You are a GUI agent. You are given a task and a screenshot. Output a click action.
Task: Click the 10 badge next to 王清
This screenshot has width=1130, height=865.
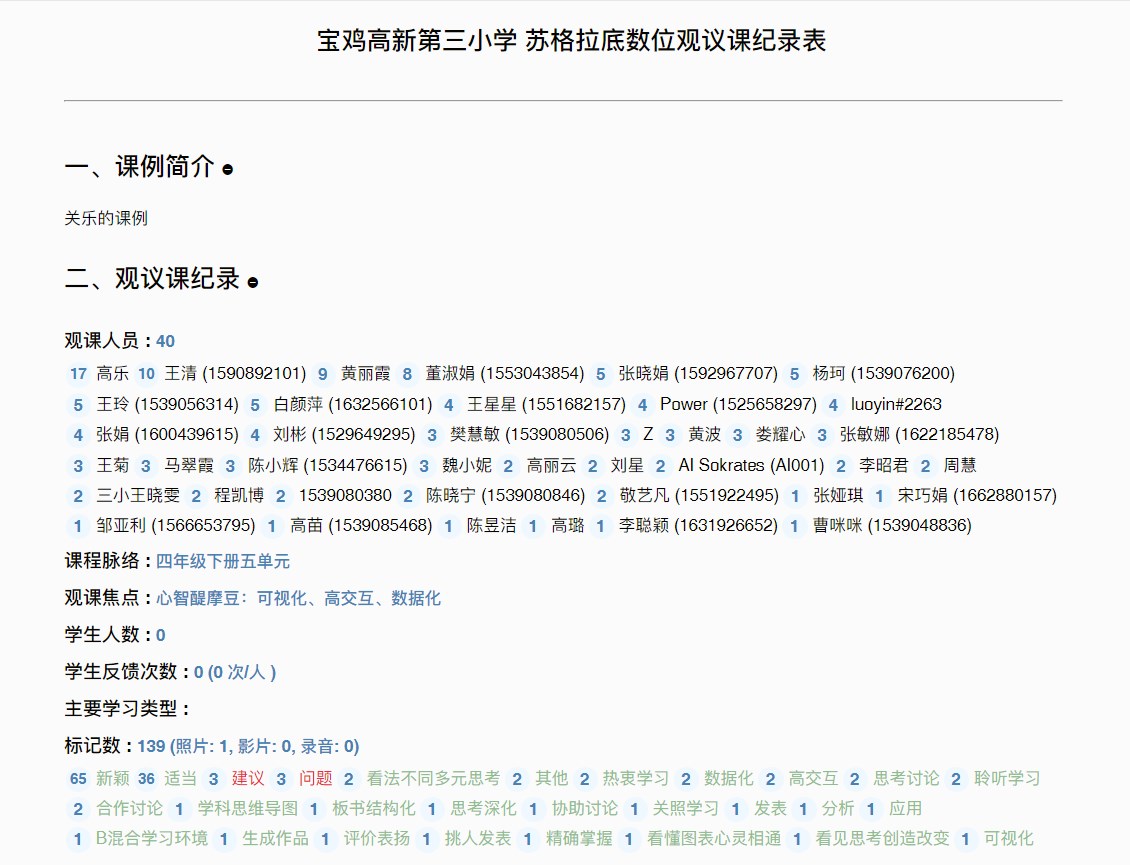(x=146, y=374)
